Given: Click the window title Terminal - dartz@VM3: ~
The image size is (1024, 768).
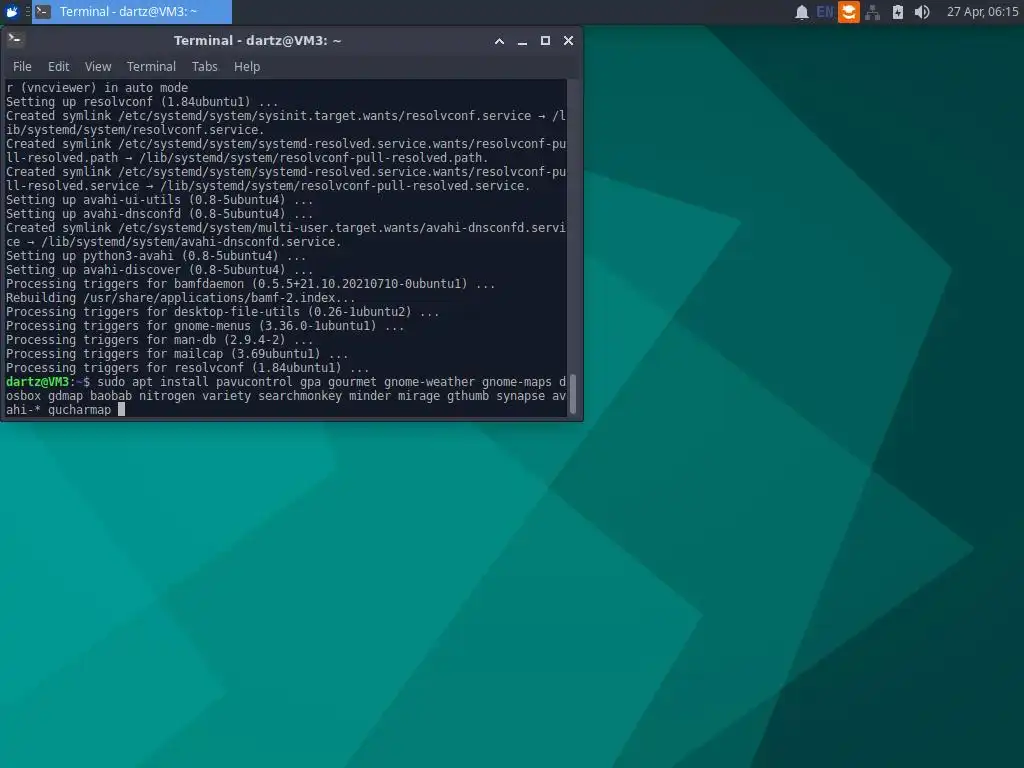Looking at the screenshot, I should click(x=257, y=40).
